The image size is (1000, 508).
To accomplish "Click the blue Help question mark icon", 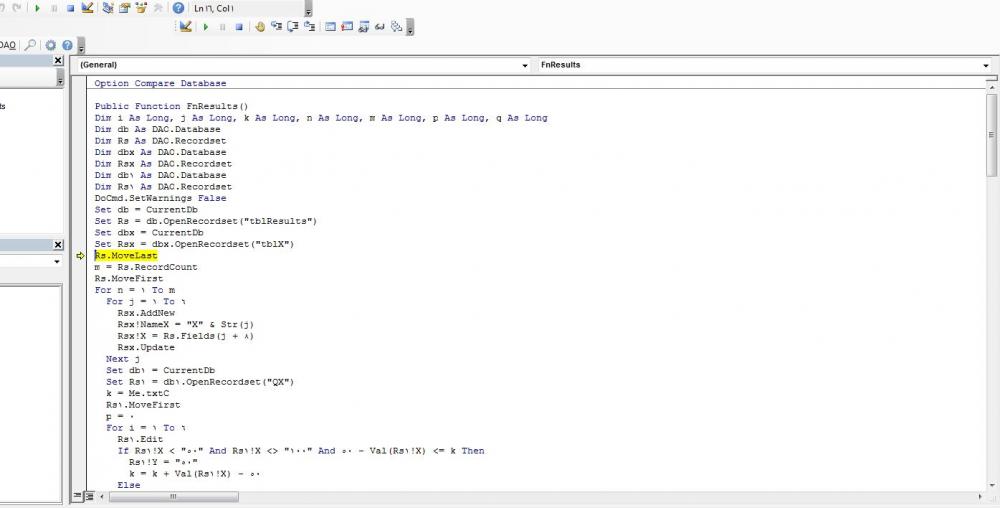I will pos(178,8).
